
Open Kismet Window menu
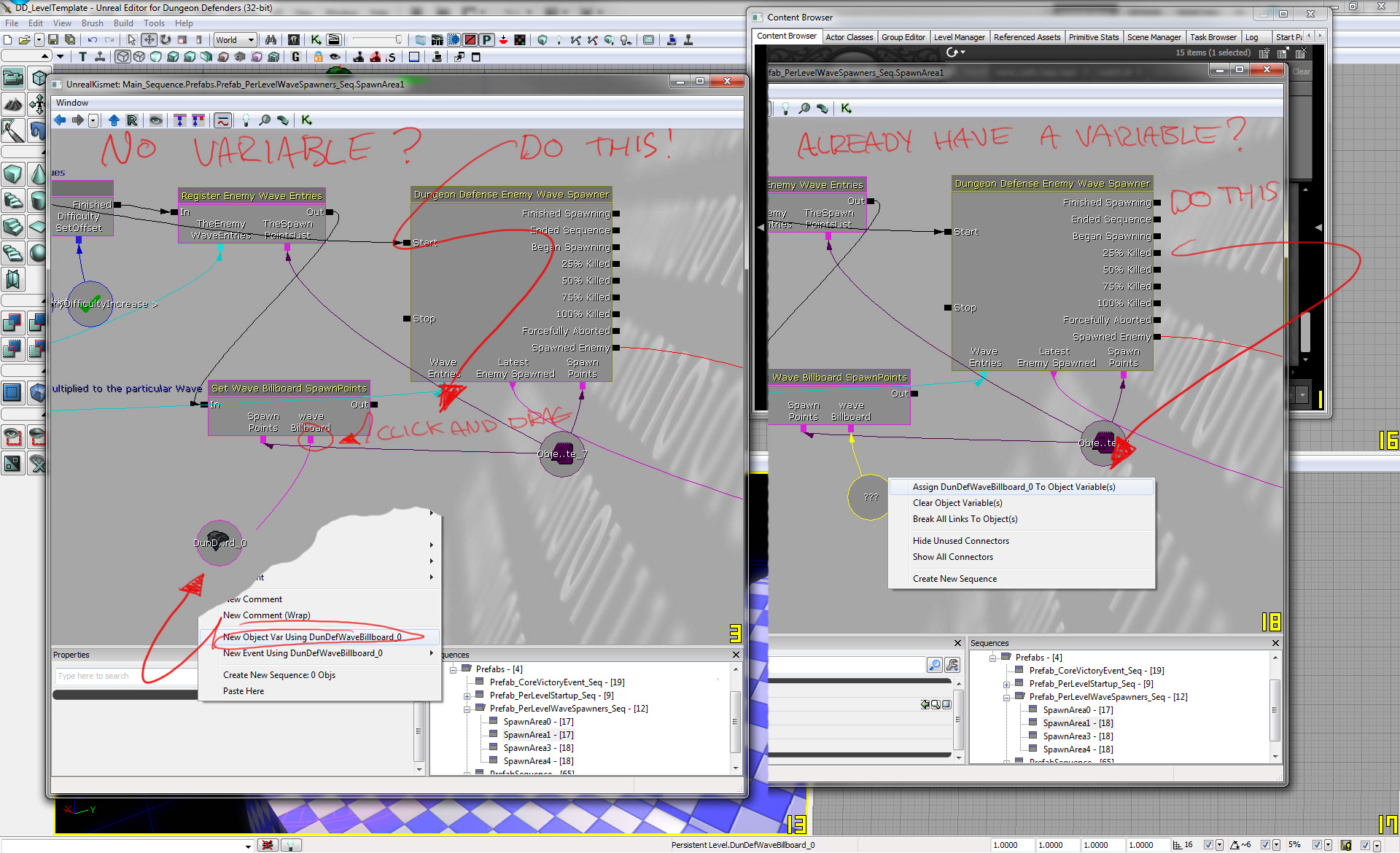tap(72, 103)
